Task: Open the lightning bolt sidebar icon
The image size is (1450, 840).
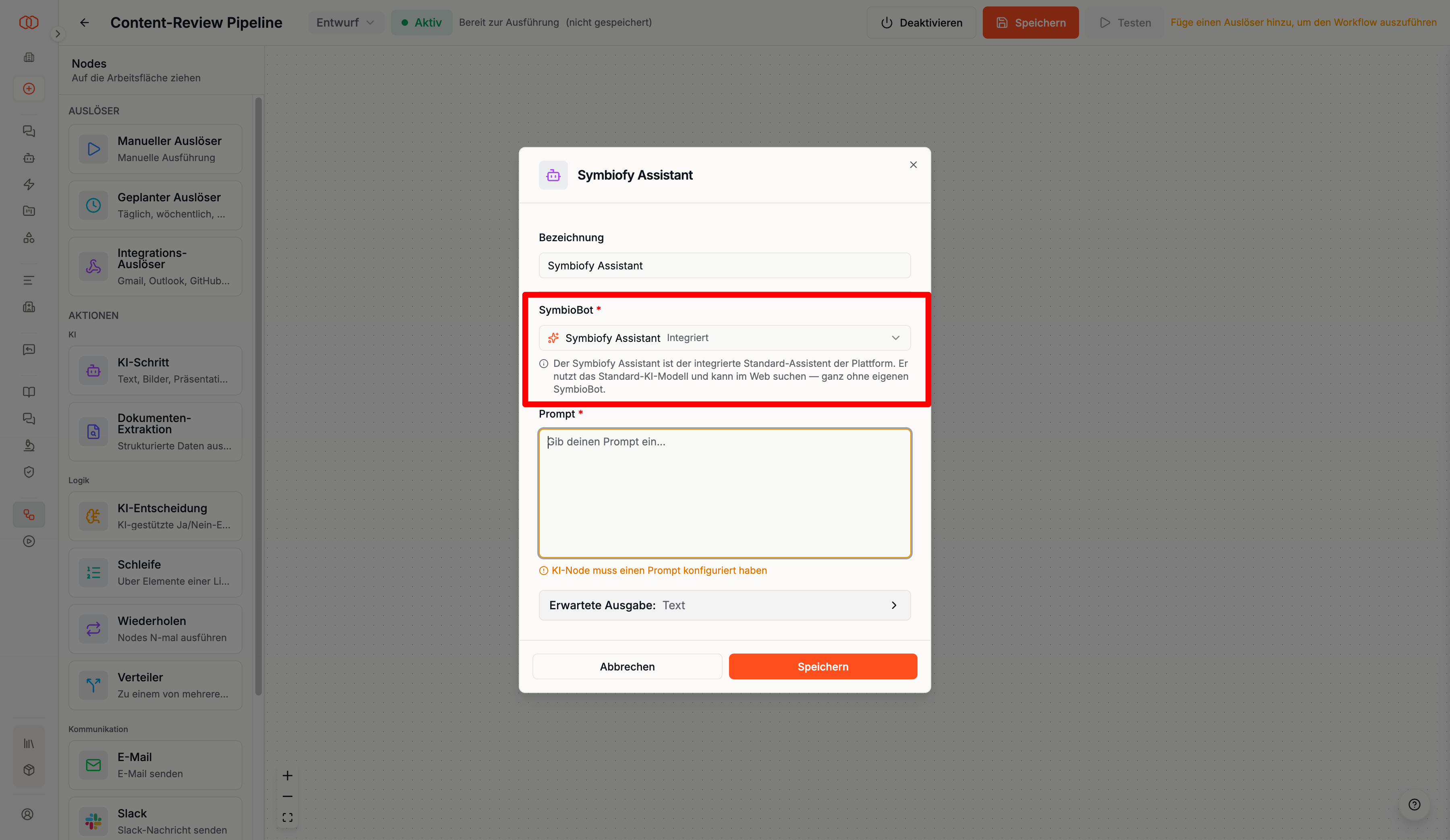Action: point(29,185)
